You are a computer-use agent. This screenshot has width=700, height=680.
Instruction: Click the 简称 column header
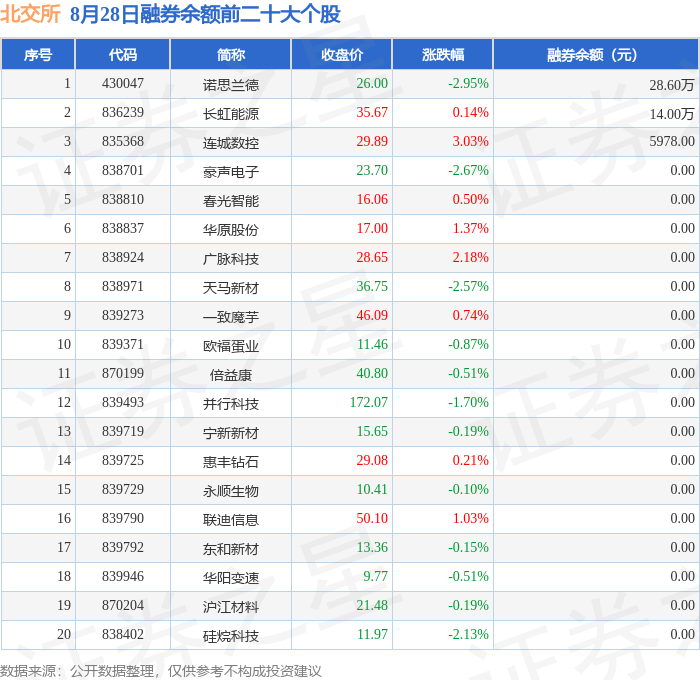point(231,55)
